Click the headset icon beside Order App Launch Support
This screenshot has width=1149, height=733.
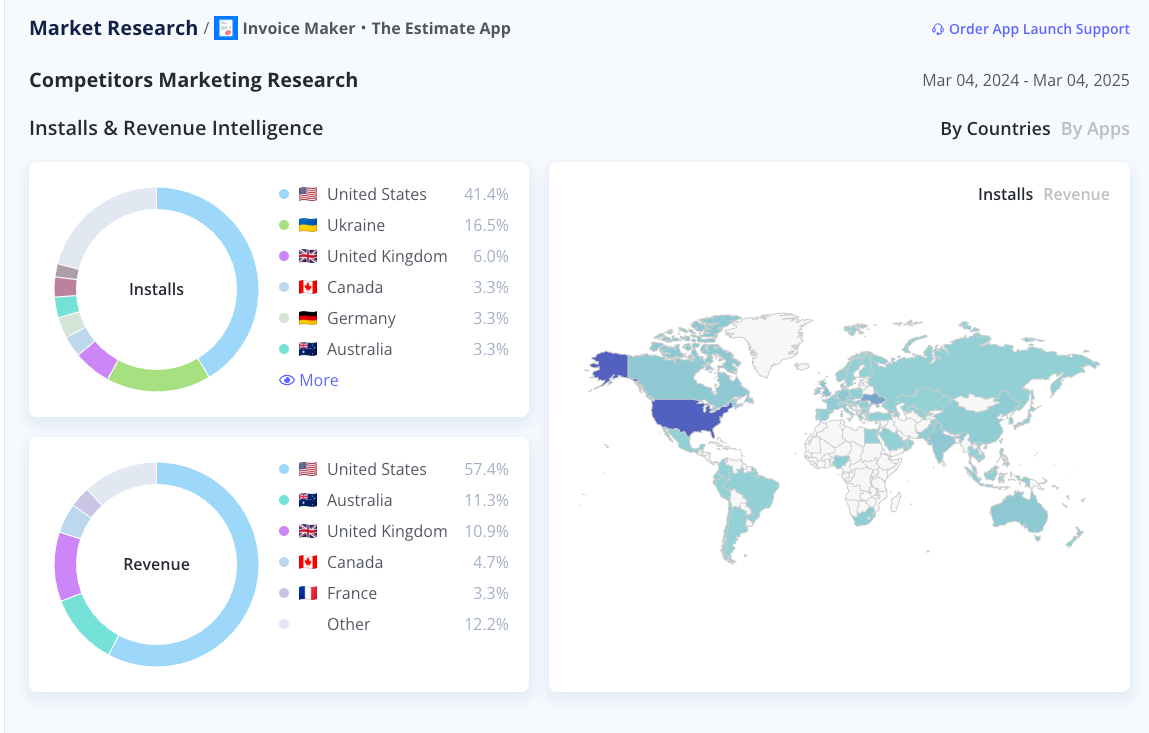coord(937,29)
